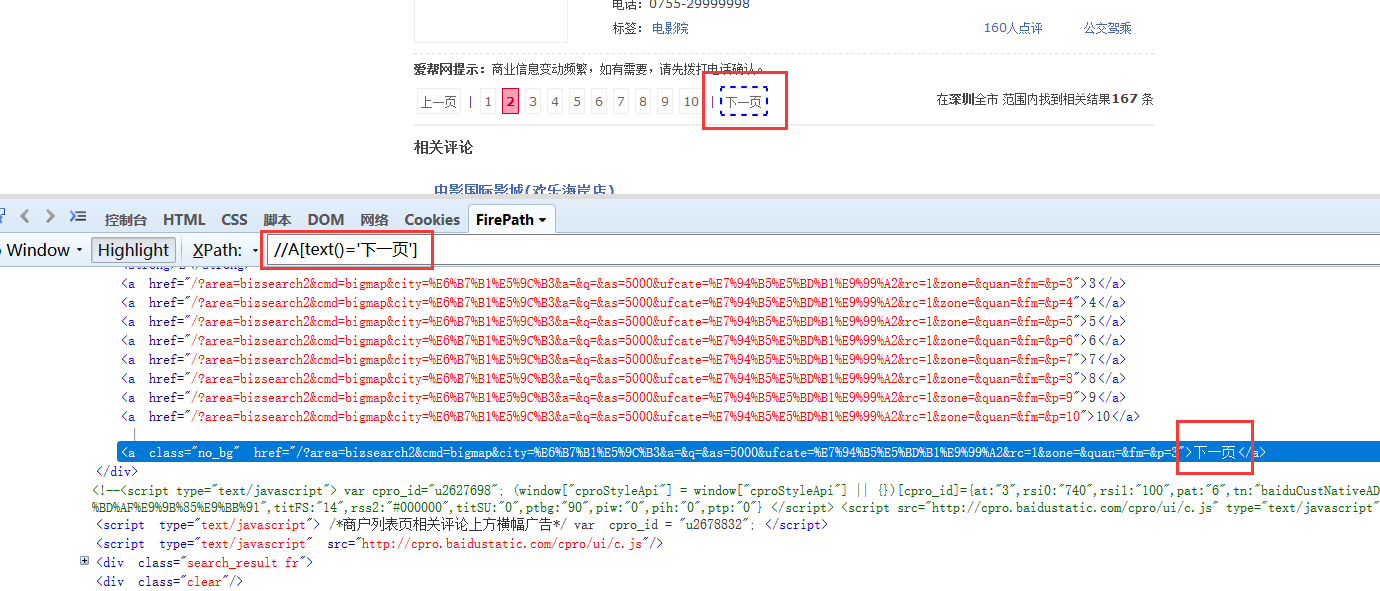Click current page number 2
The image size is (1380, 591).
point(510,101)
